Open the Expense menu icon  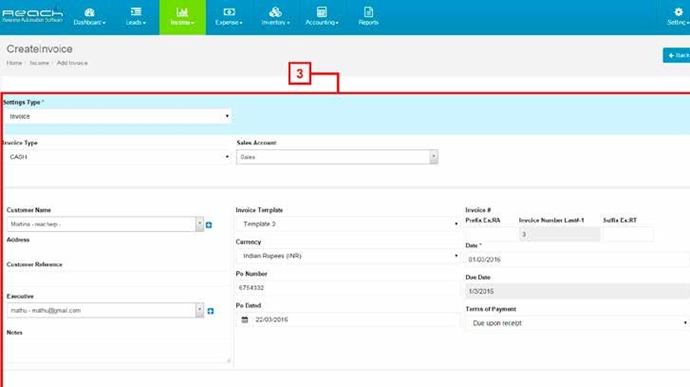click(x=229, y=12)
